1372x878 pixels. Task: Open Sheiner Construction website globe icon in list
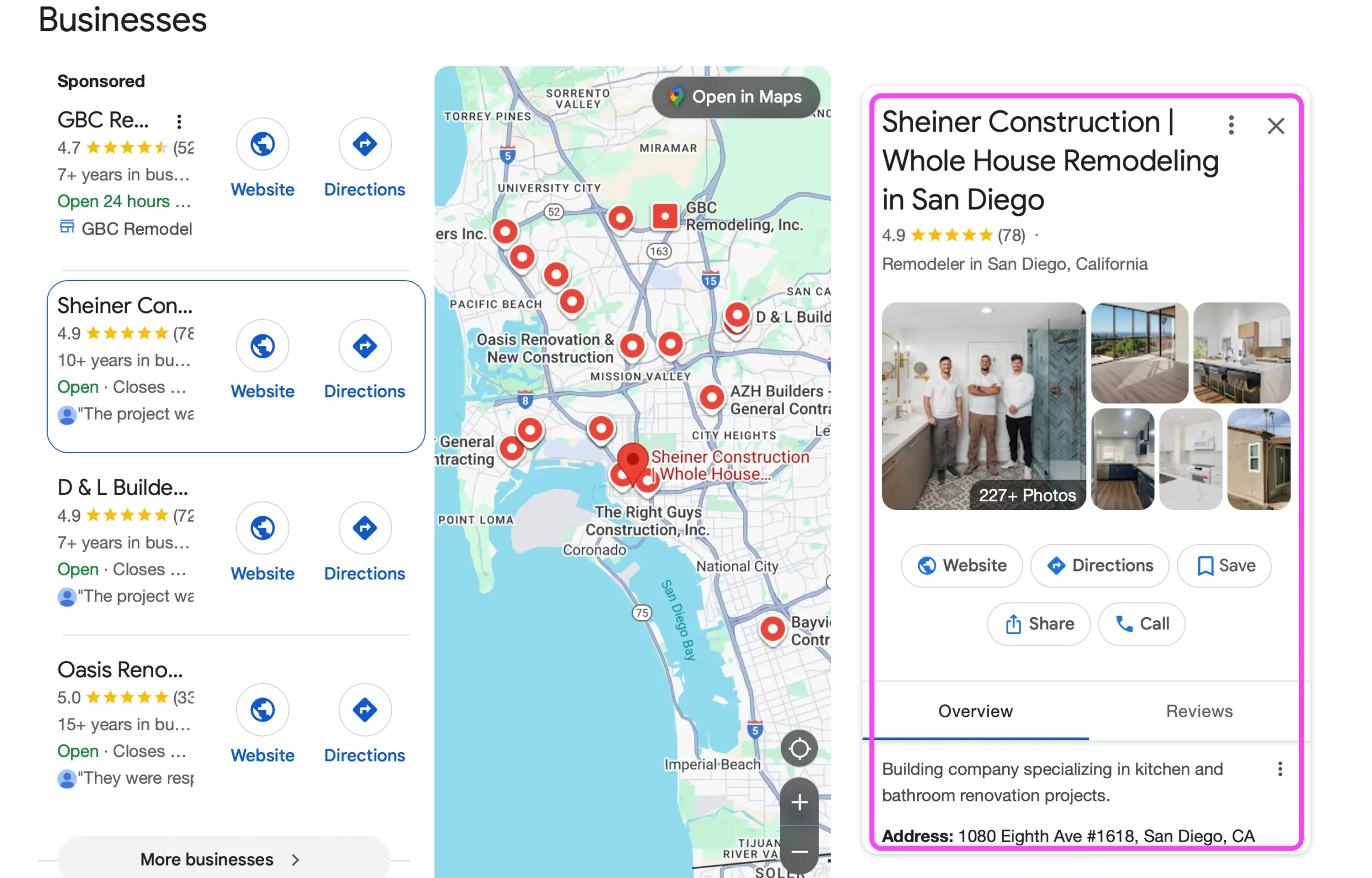click(262, 346)
